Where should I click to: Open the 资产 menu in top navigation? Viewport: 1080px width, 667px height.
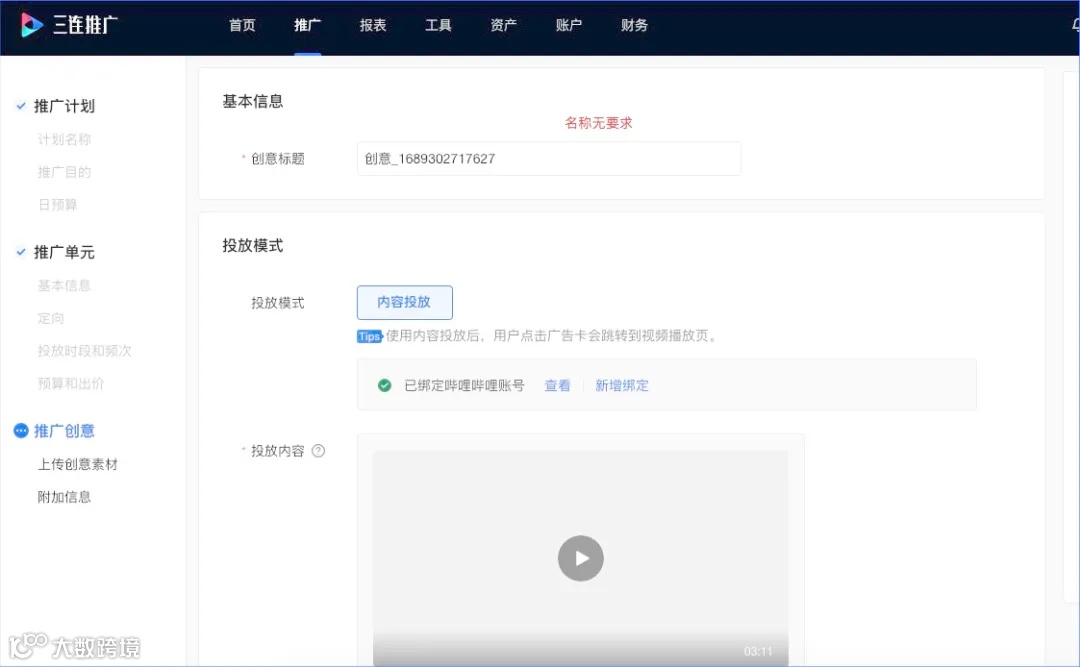tap(503, 25)
